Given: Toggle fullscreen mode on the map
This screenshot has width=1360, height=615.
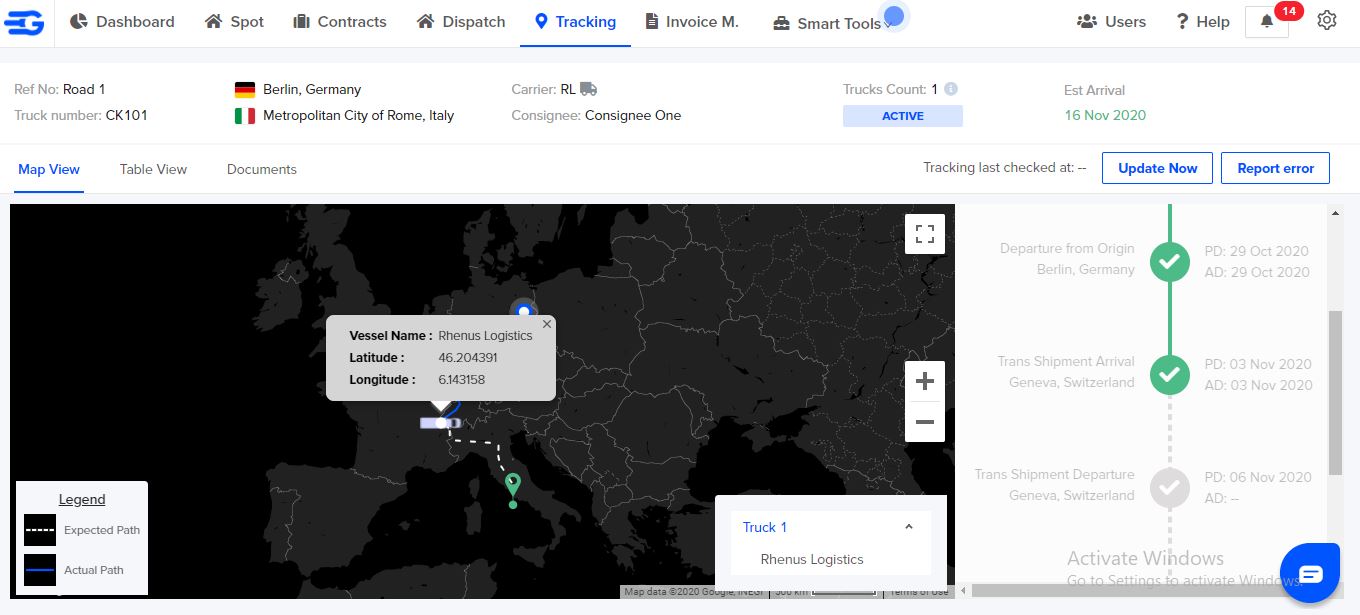Looking at the screenshot, I should pyautogui.click(x=924, y=233).
